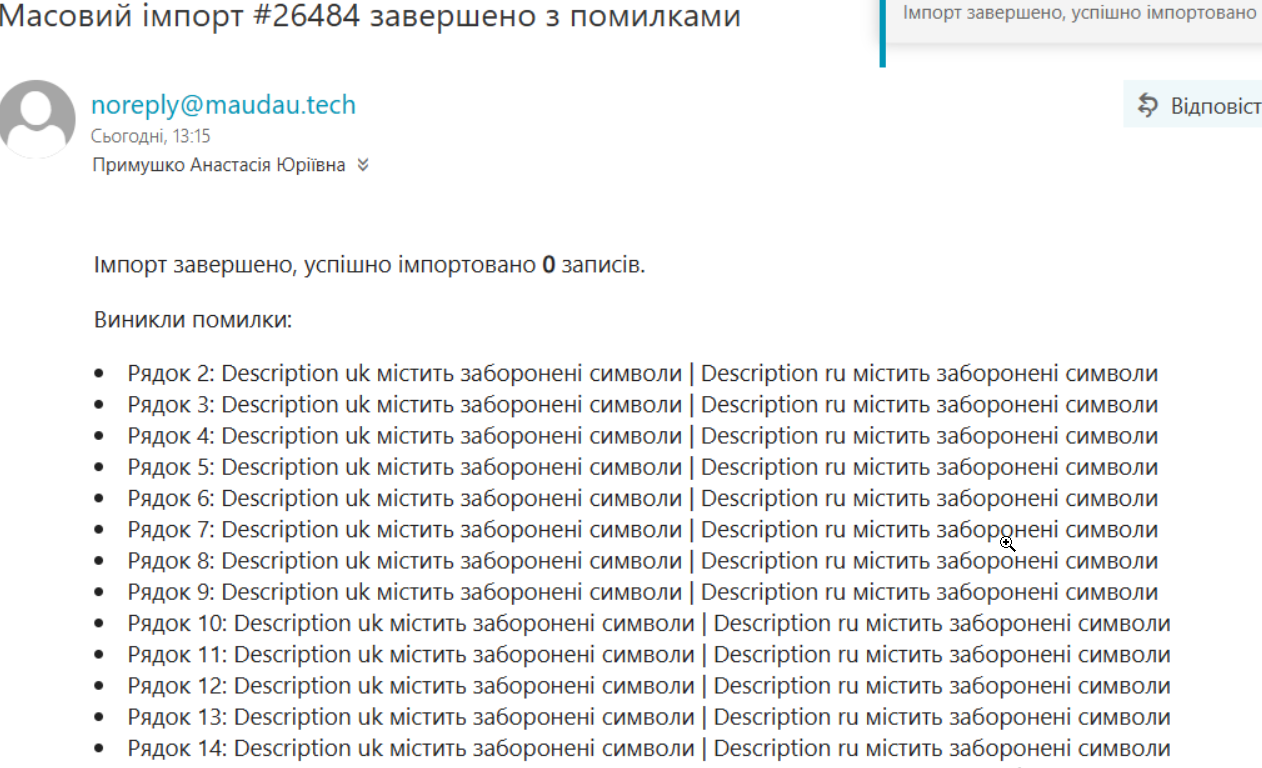
Task: Click the Рядок 10 error line
Action: point(648,624)
